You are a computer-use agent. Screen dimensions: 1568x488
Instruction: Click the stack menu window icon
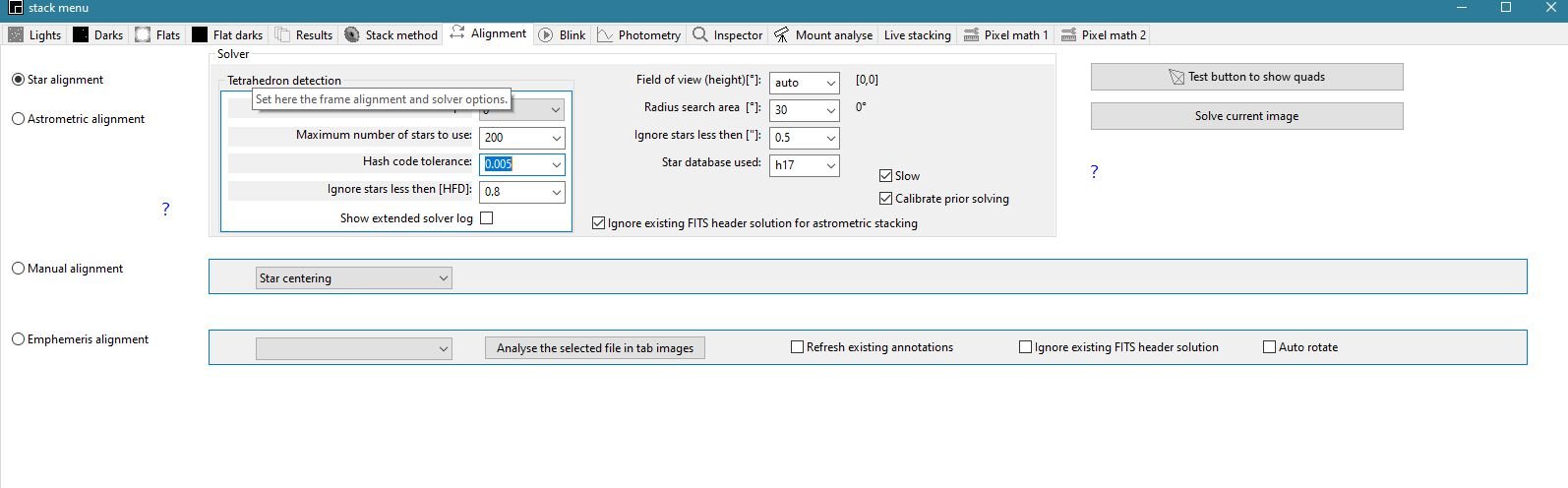click(x=15, y=8)
